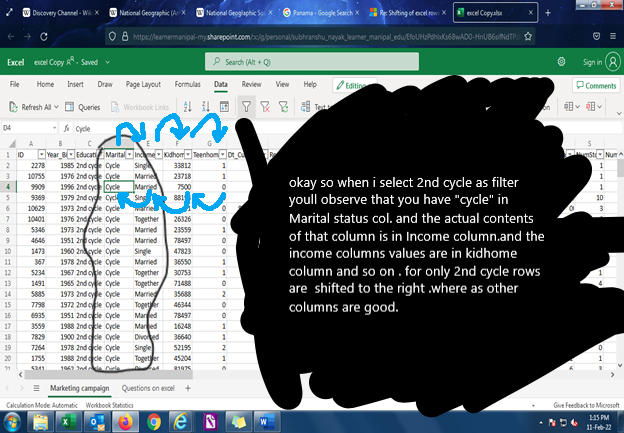Launch Firefox from the taskbar
Screen dimensions: 624x433
pos(125,422)
